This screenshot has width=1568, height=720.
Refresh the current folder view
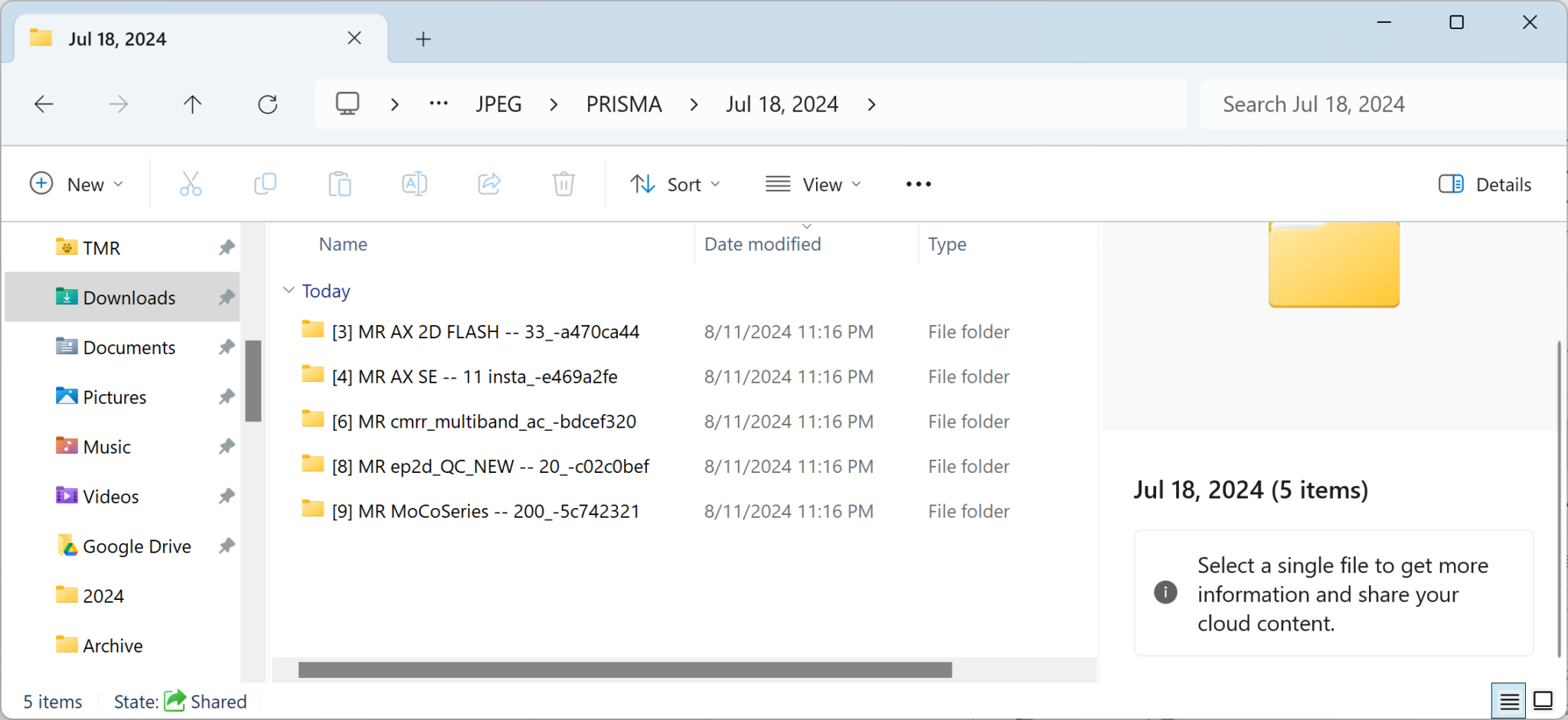[267, 105]
